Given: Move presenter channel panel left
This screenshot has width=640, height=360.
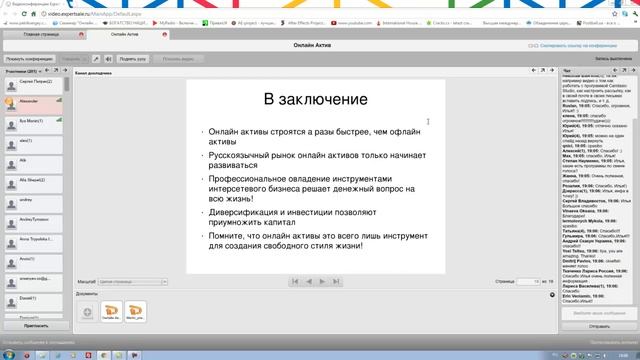Looking at the screenshot, I should point(533,71).
